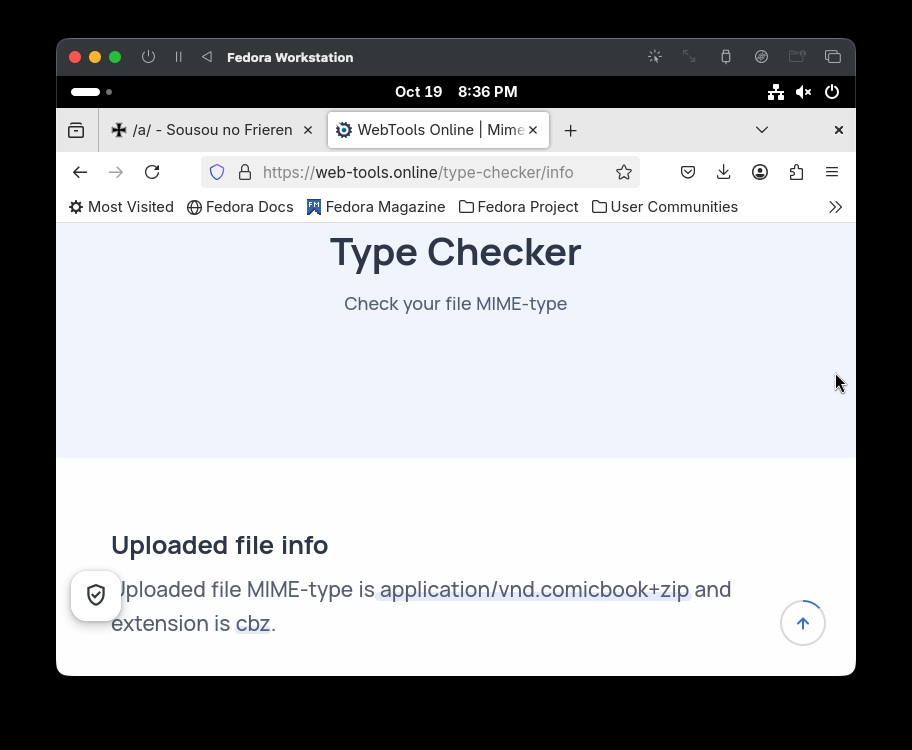
Task: Bookmark this page with the star icon
Action: tap(624, 172)
